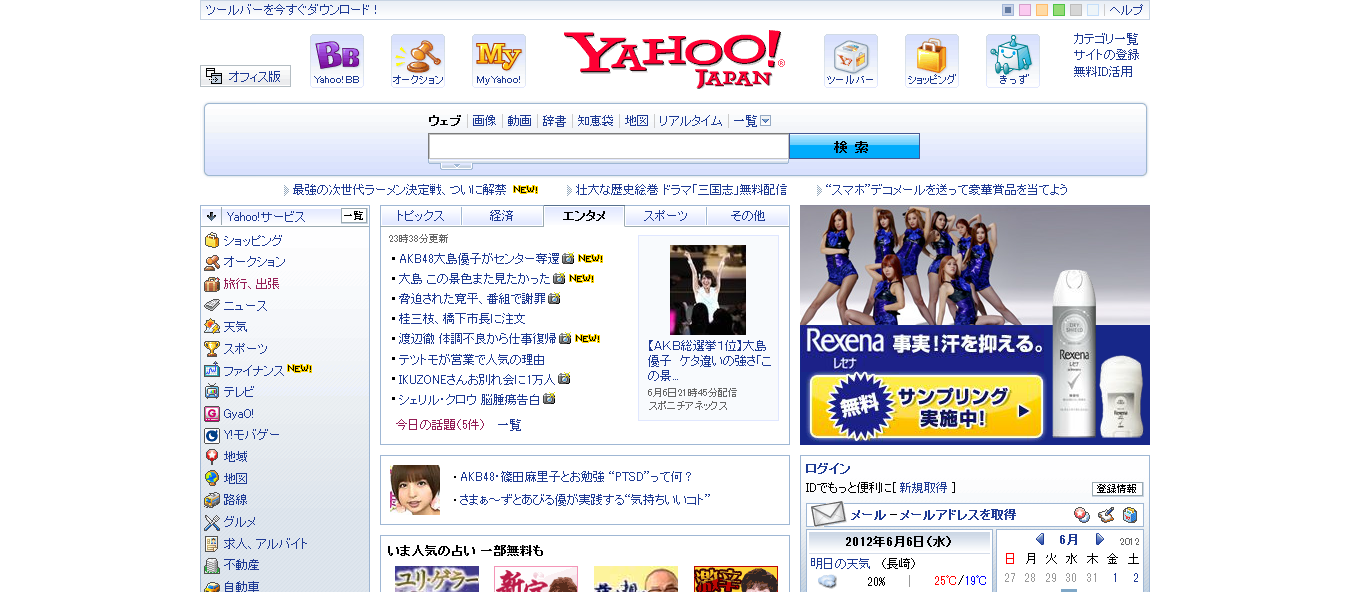Click the 地図 map sidebar icon

(212, 479)
